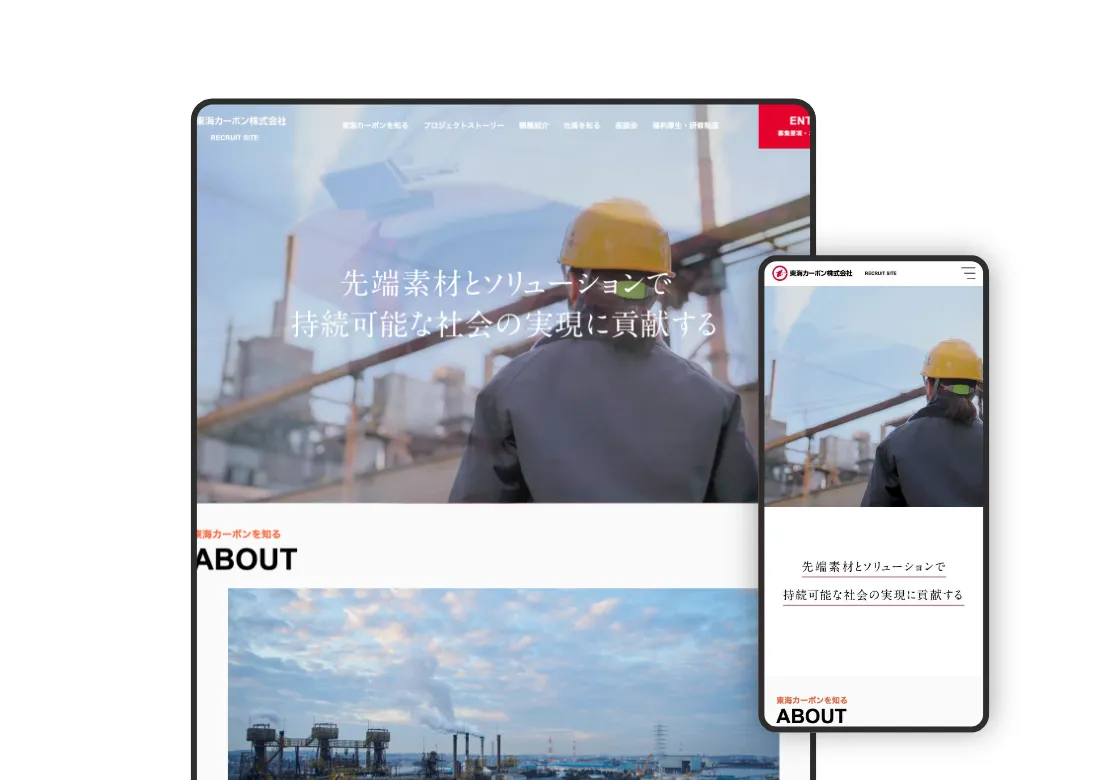The image size is (1120, 780).
Task: Click the orange 東海カーボンを知る label on the phone
Action: coord(811,700)
